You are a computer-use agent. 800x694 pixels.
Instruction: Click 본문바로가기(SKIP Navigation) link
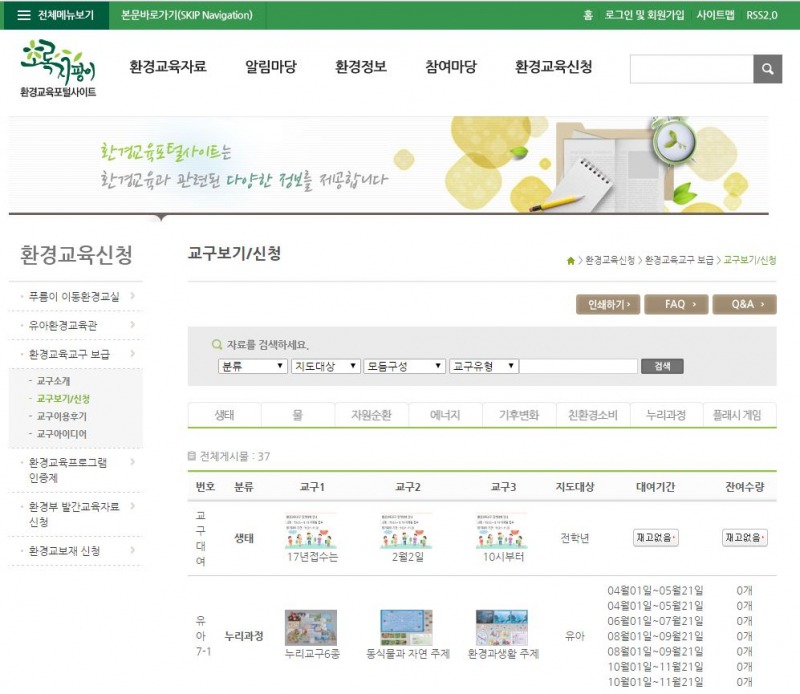coord(187,15)
